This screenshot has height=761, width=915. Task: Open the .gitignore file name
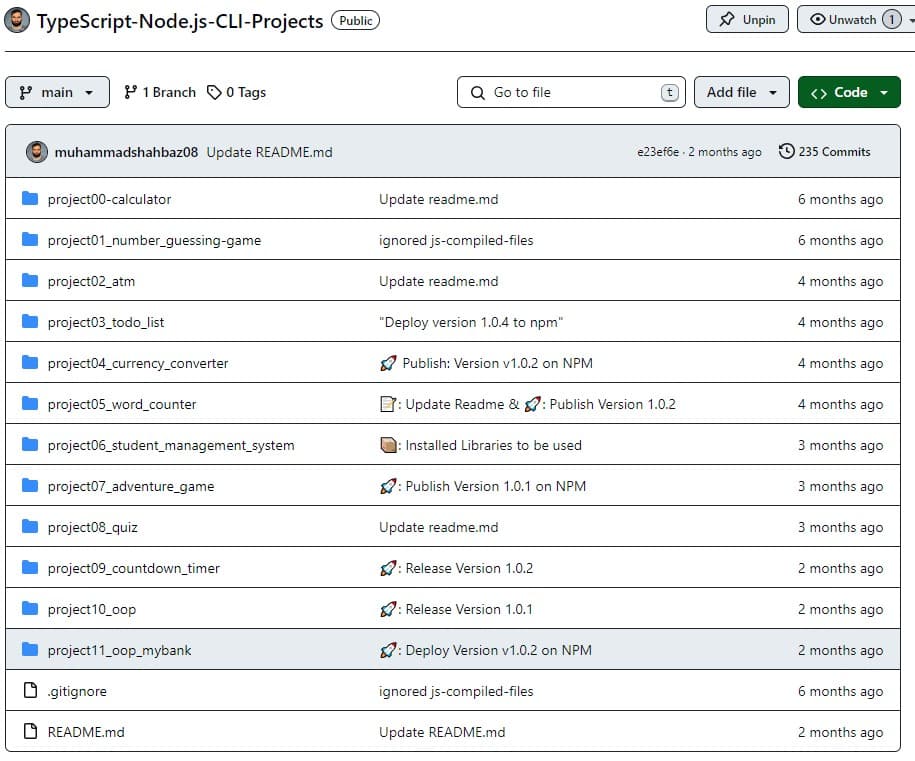(77, 692)
